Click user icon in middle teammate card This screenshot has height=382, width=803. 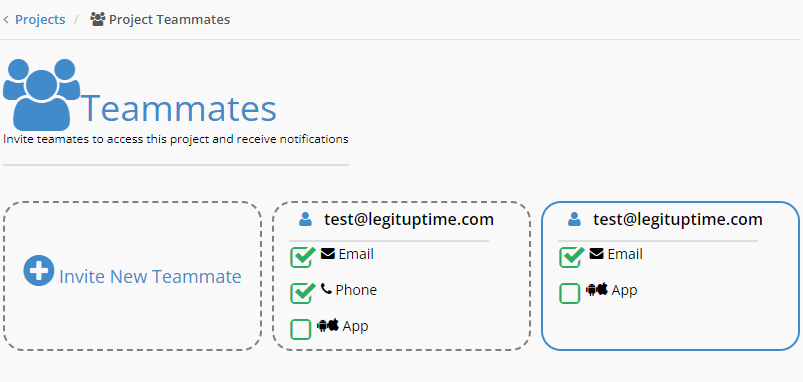click(305, 220)
